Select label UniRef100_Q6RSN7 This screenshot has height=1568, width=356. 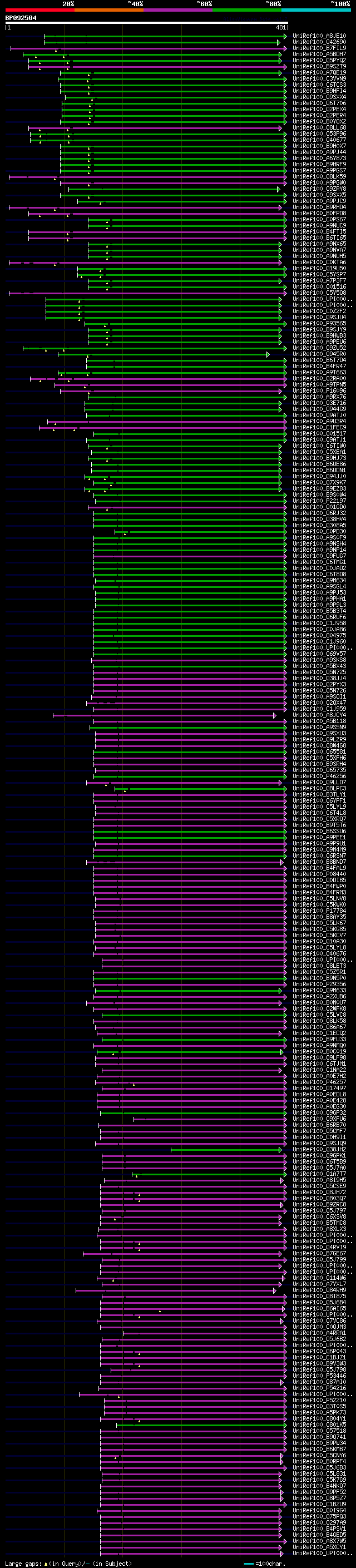[319, 857]
